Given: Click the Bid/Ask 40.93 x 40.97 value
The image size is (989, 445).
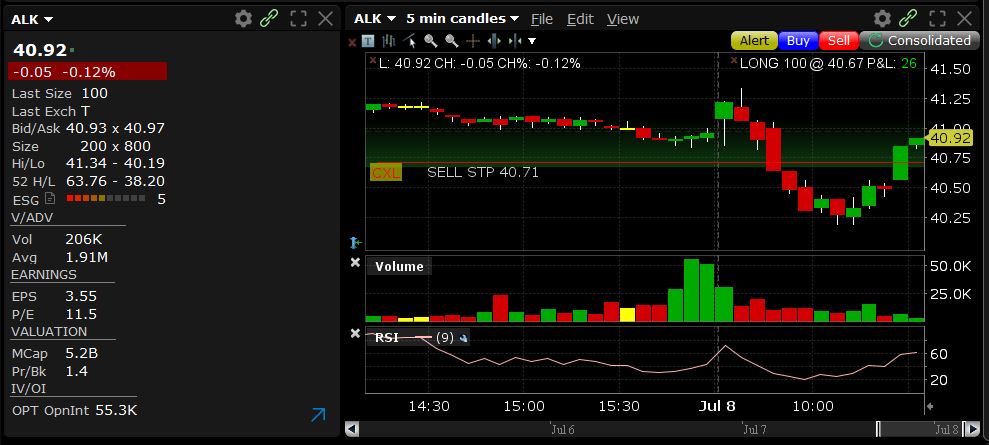Looking at the screenshot, I should (115, 129).
